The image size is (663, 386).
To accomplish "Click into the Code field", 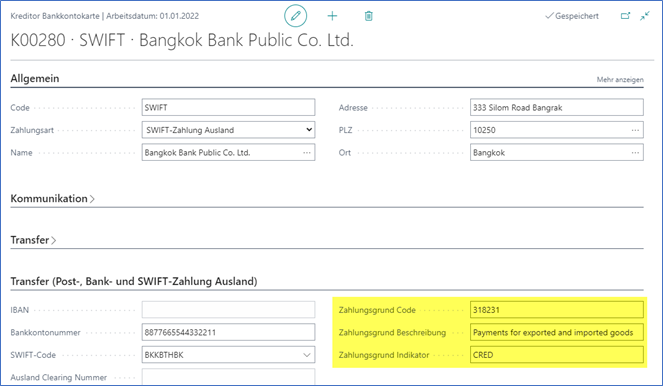I will [x=228, y=107].
